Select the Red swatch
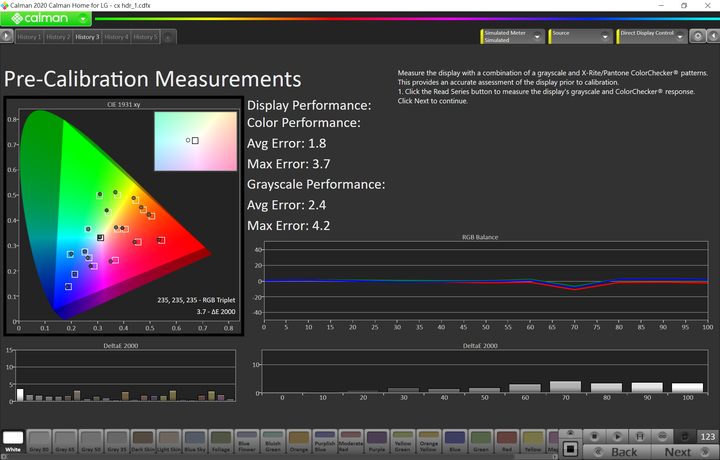 click(506, 441)
